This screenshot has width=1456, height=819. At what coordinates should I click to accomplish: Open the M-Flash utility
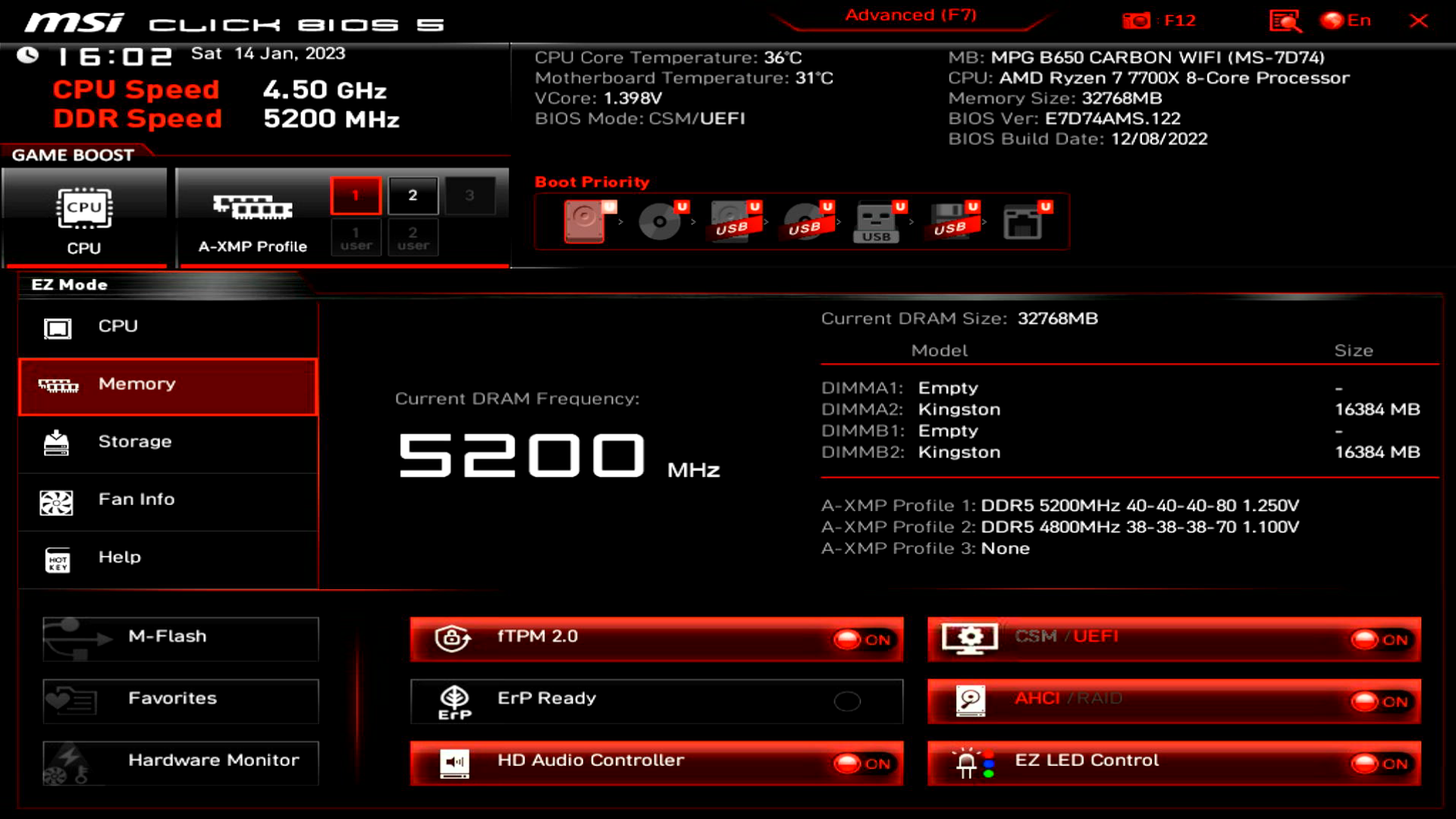click(180, 637)
